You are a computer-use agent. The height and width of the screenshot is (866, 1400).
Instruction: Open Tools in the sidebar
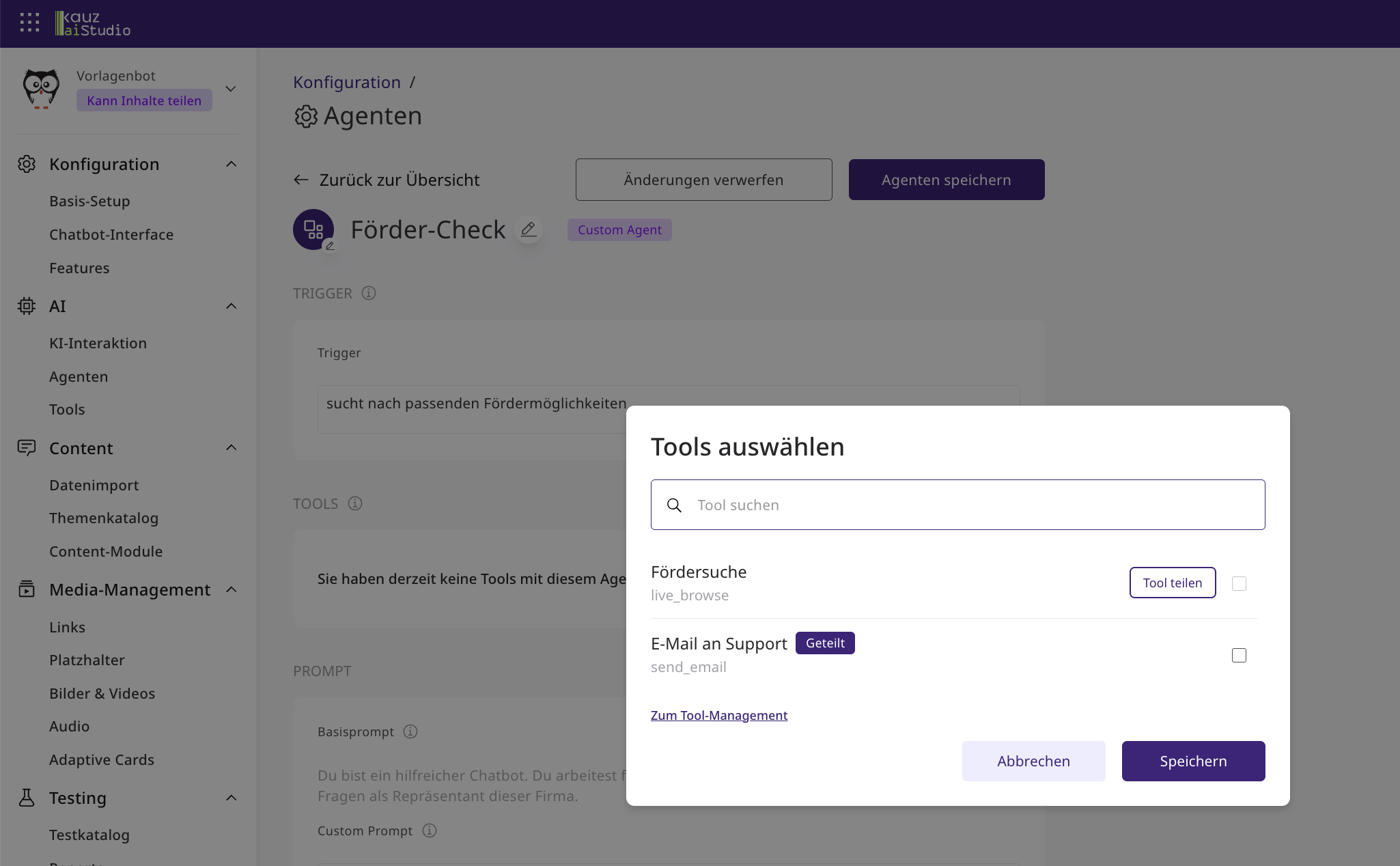click(x=67, y=410)
